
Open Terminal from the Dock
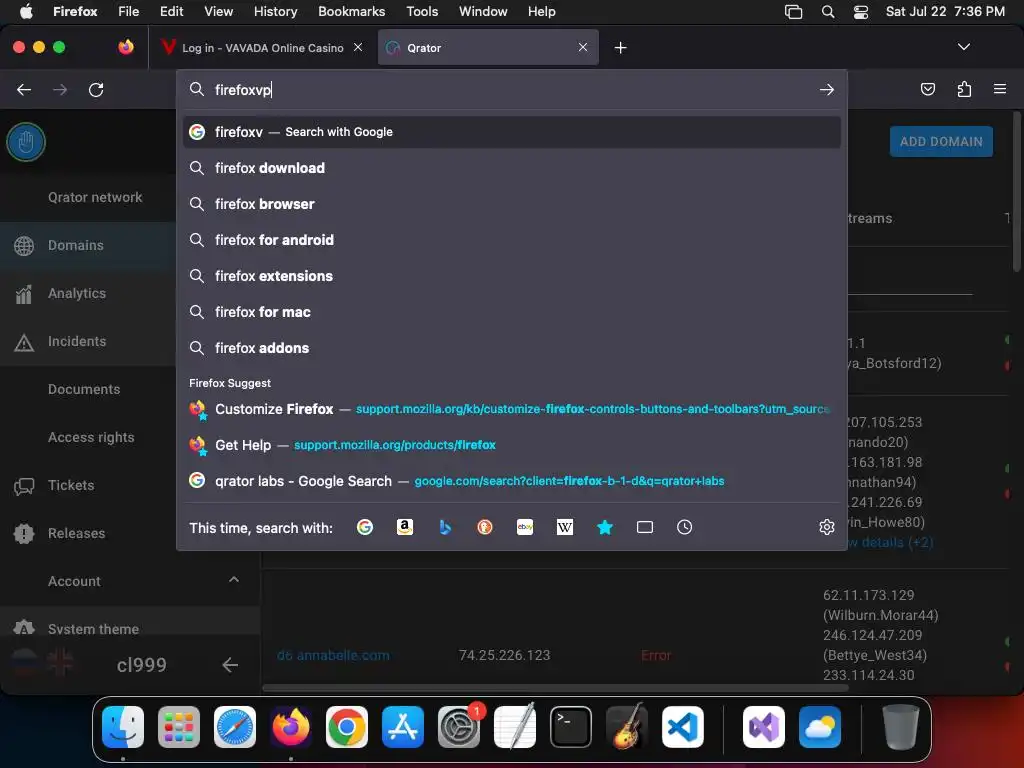coord(571,727)
